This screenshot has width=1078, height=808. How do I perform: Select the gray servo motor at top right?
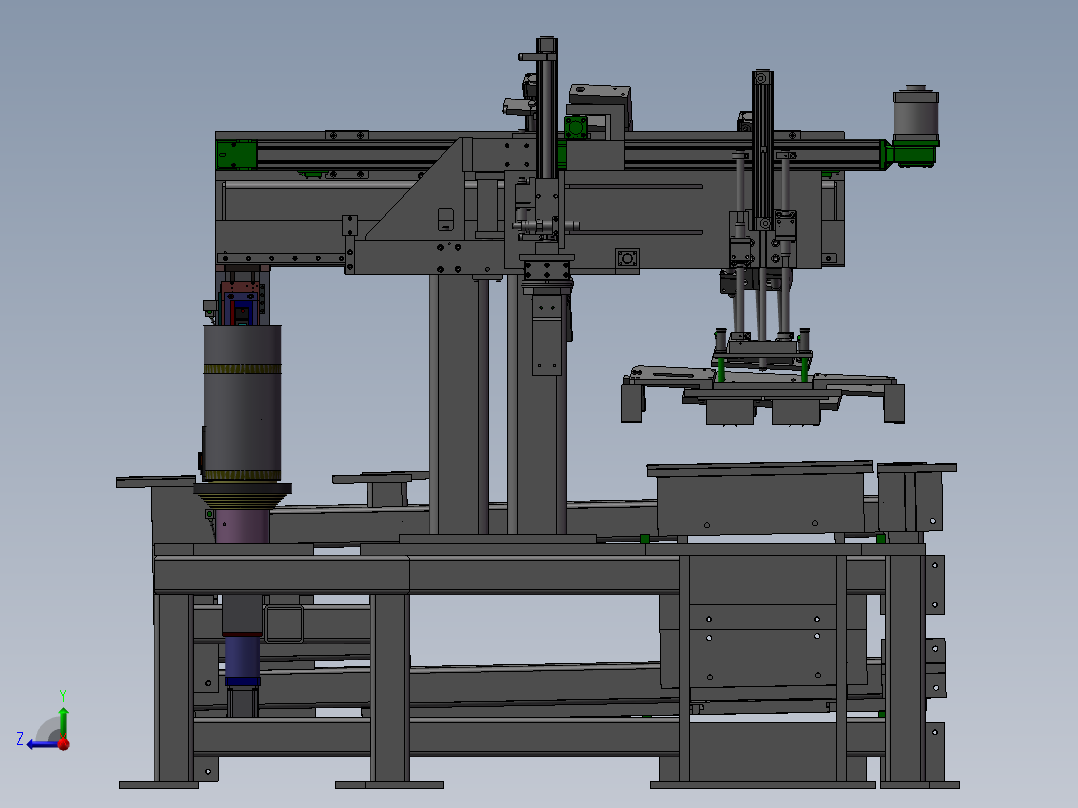(x=915, y=113)
